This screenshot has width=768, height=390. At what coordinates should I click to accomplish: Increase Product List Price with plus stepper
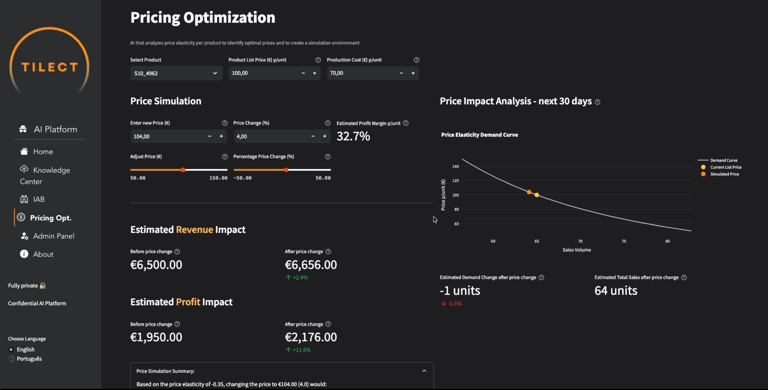point(314,73)
